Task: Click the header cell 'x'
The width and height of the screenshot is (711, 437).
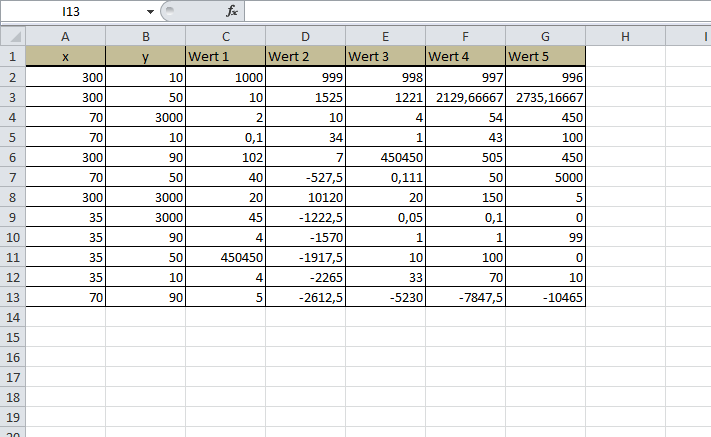Action: coord(66,56)
